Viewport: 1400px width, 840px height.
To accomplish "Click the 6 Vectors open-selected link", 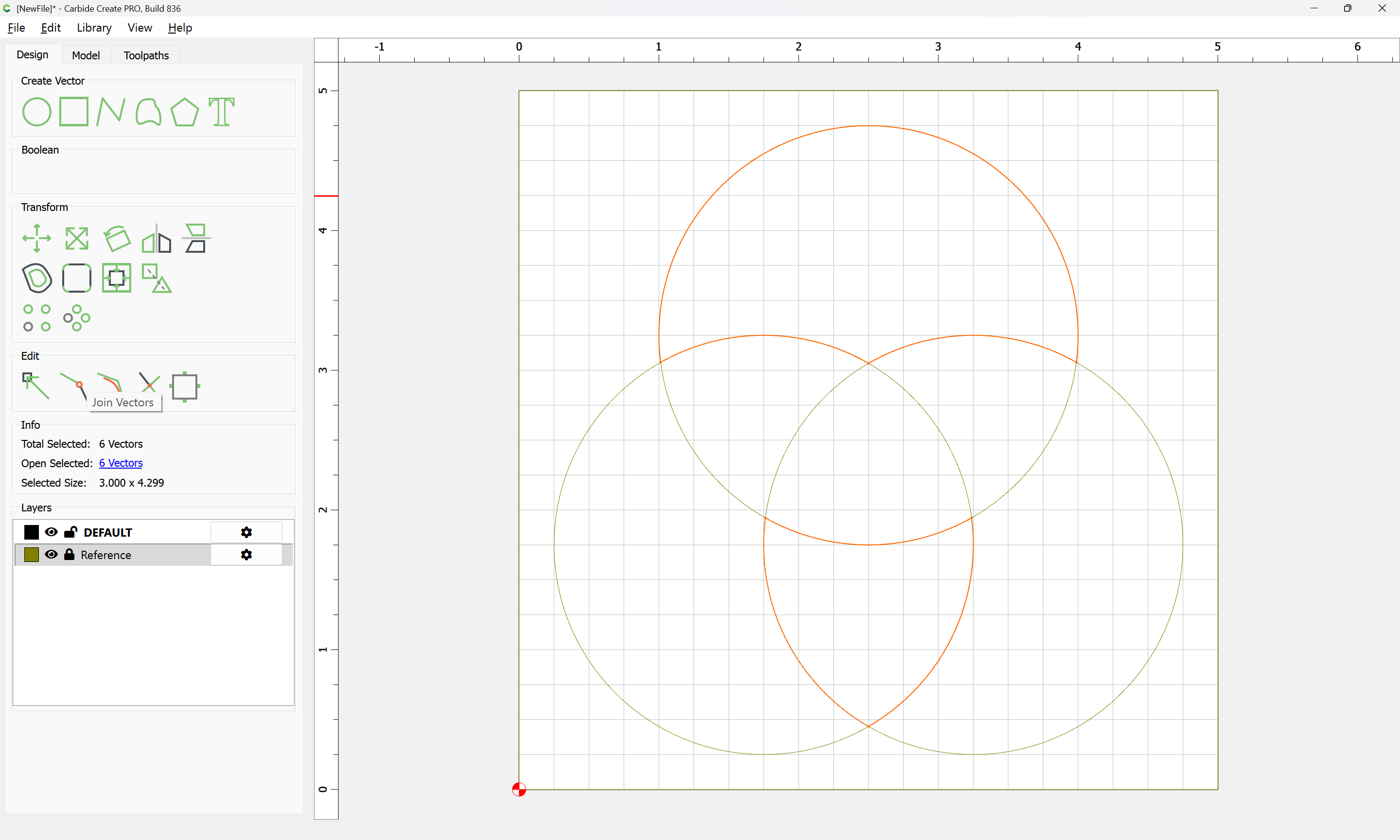I will (121, 463).
